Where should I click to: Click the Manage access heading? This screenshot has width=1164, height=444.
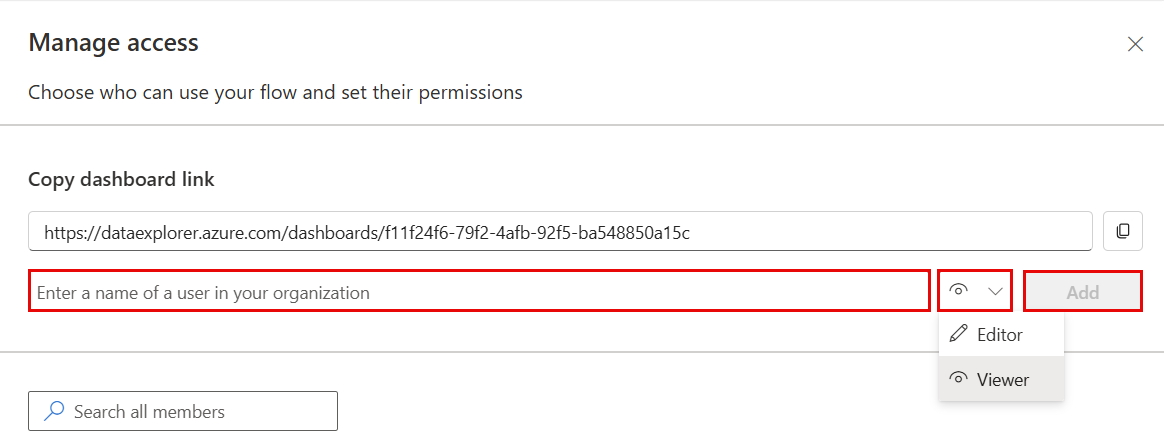pos(113,43)
